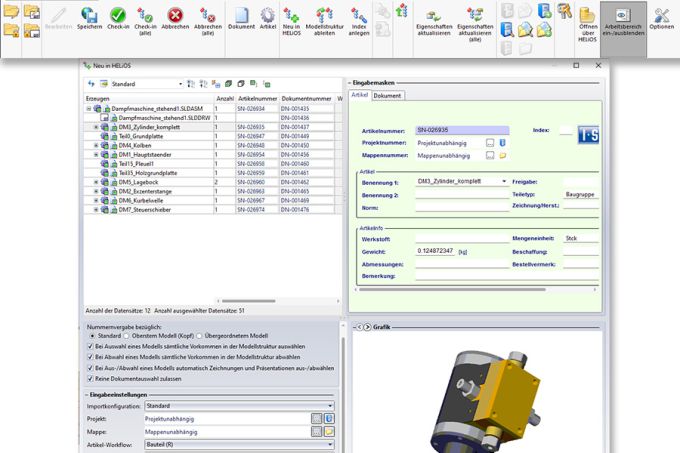Click the Speichern save icon
680x453 pixels.
[90, 16]
